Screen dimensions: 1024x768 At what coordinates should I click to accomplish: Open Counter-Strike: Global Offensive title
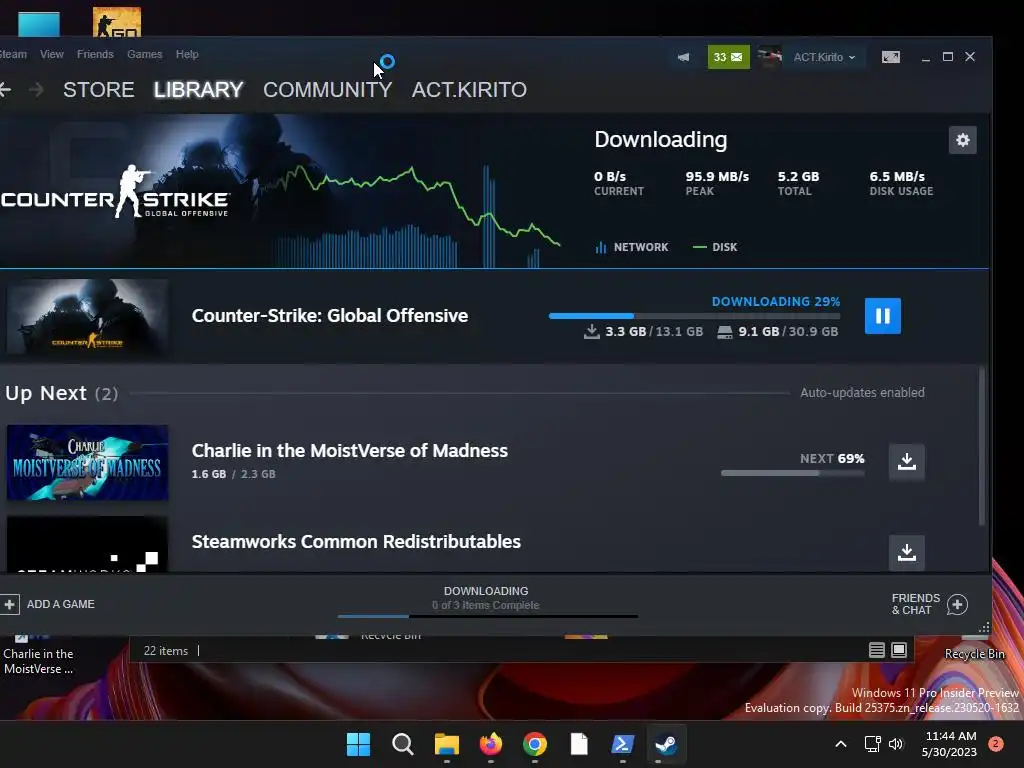pos(330,315)
